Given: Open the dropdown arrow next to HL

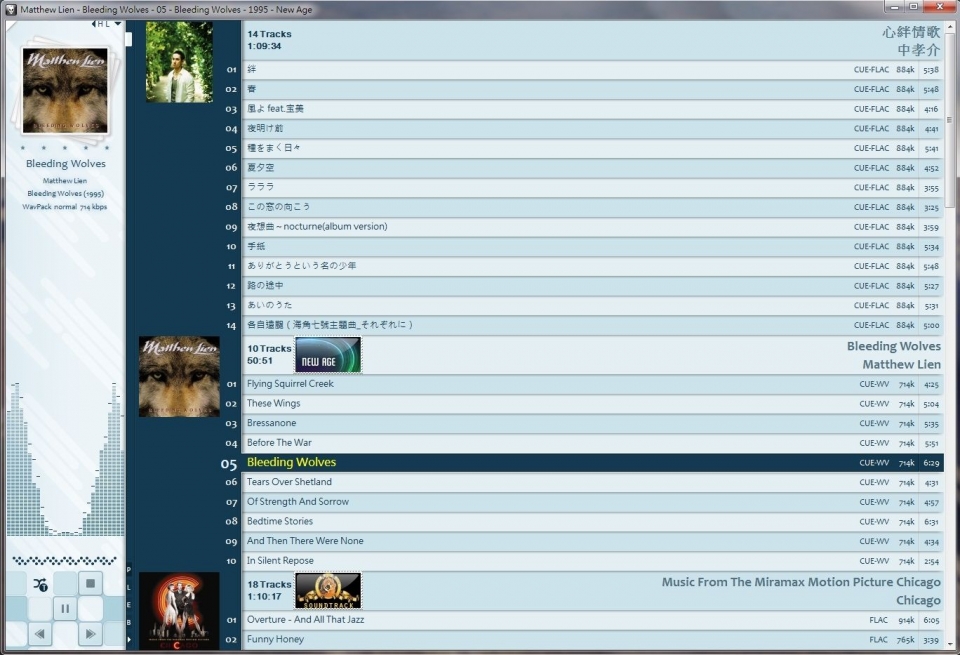Looking at the screenshot, I should click(x=118, y=24).
